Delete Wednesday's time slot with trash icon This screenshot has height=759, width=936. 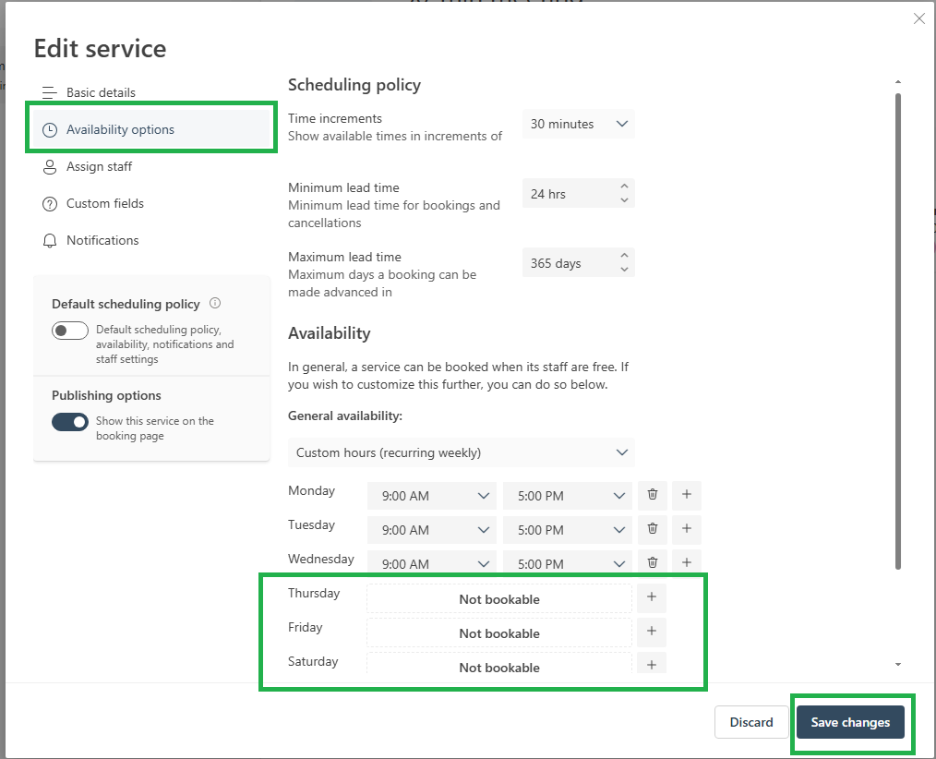pyautogui.click(x=652, y=562)
